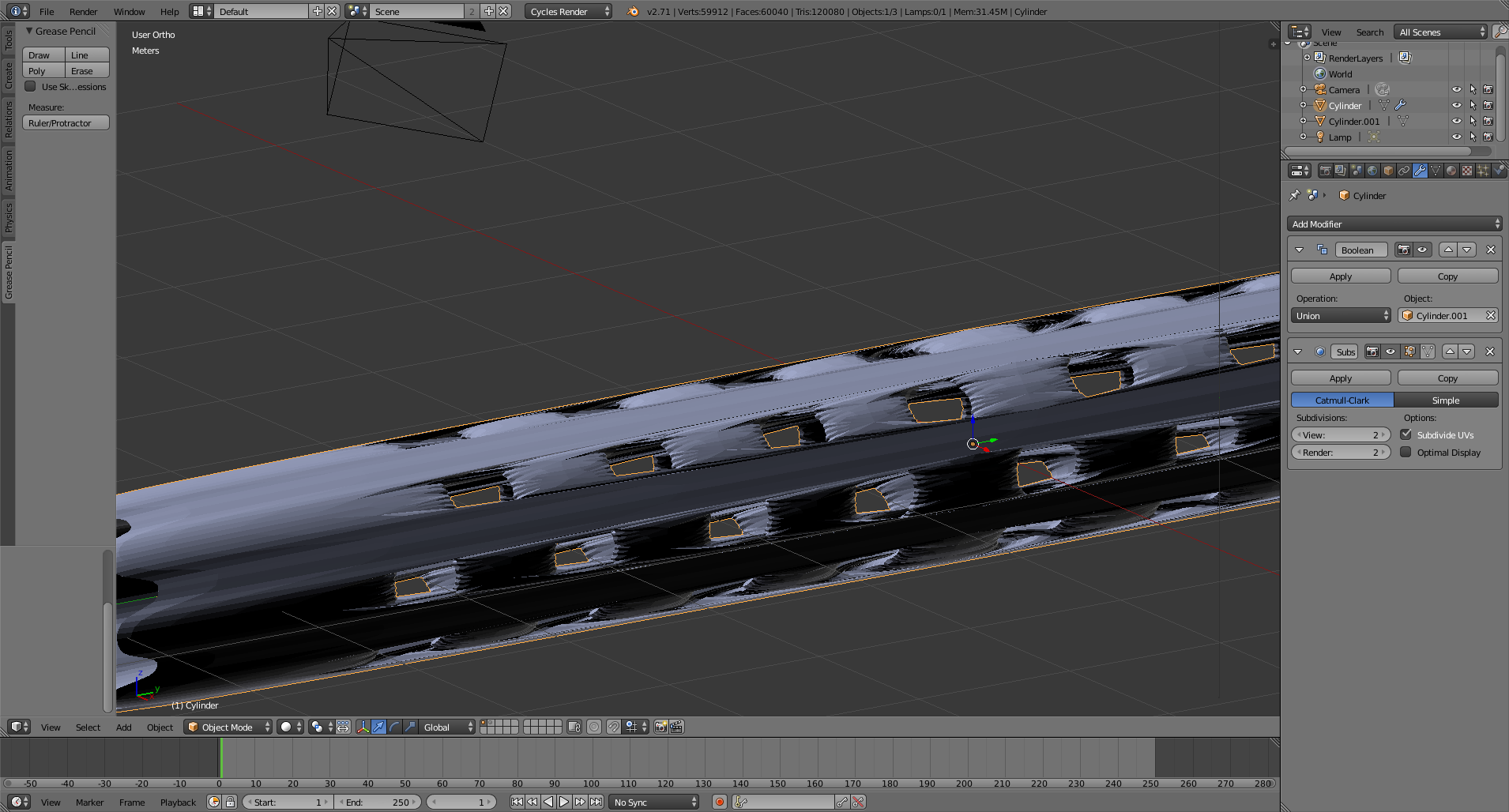Open the Object Mode selector
The width and height of the screenshot is (1509, 812).
coord(228,727)
